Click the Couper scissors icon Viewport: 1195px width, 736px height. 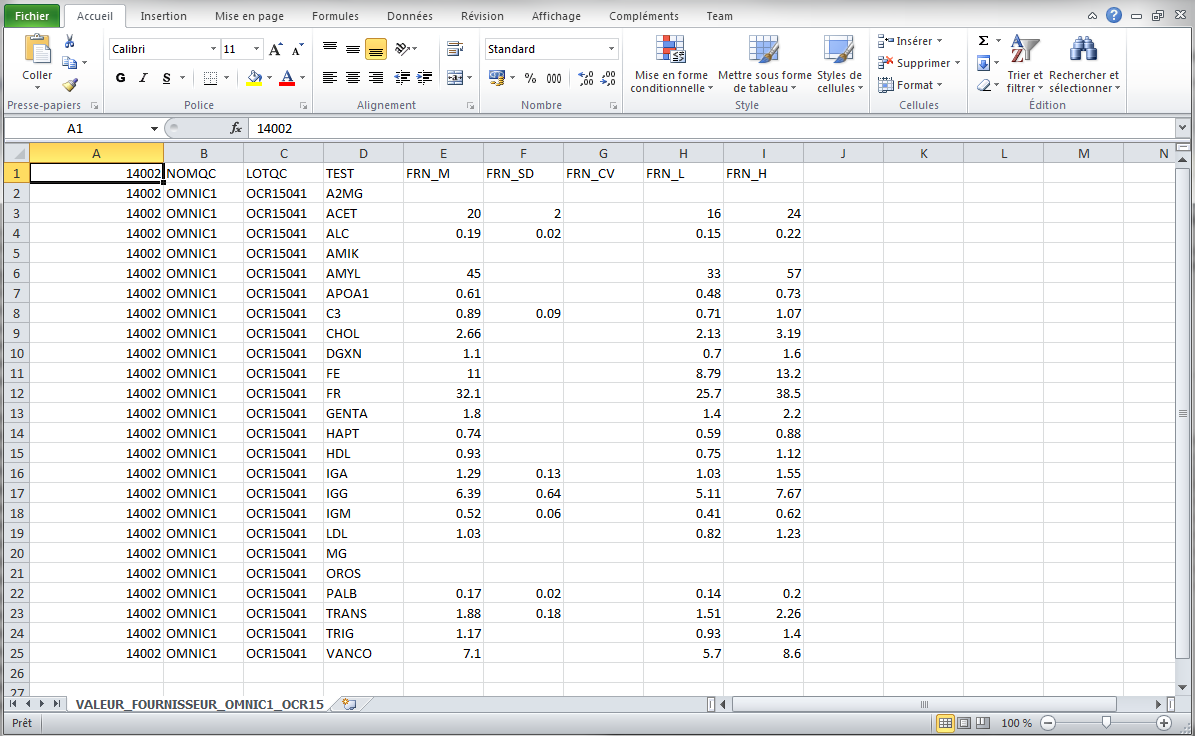[69, 42]
